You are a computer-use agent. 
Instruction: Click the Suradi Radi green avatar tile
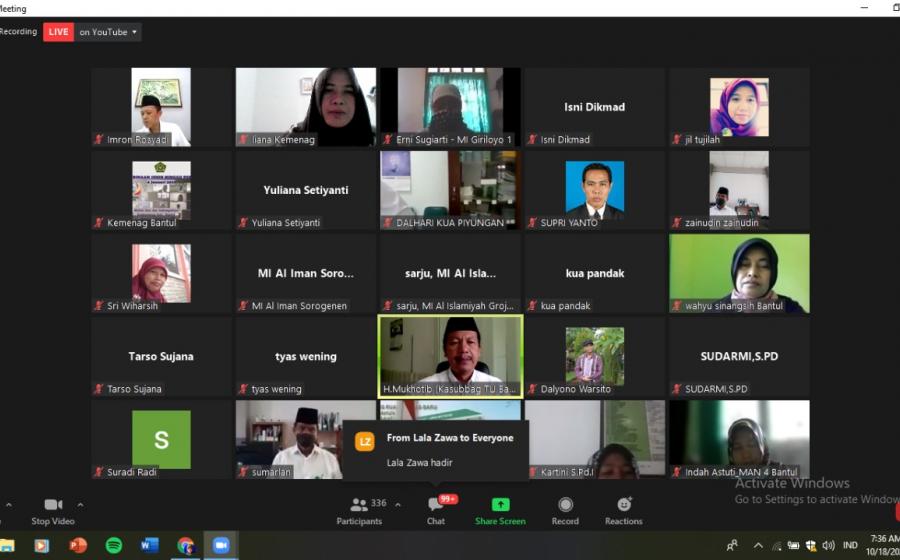[x=161, y=439]
